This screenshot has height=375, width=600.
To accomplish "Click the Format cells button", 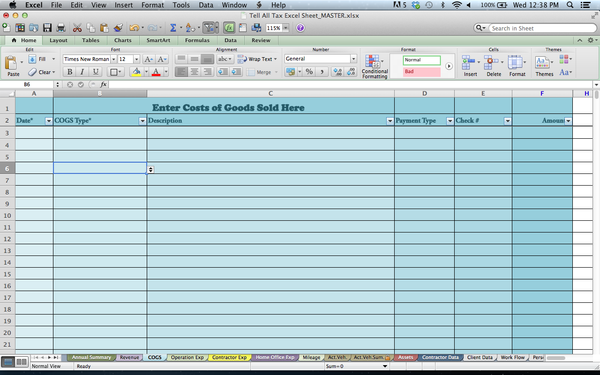I will (517, 66).
